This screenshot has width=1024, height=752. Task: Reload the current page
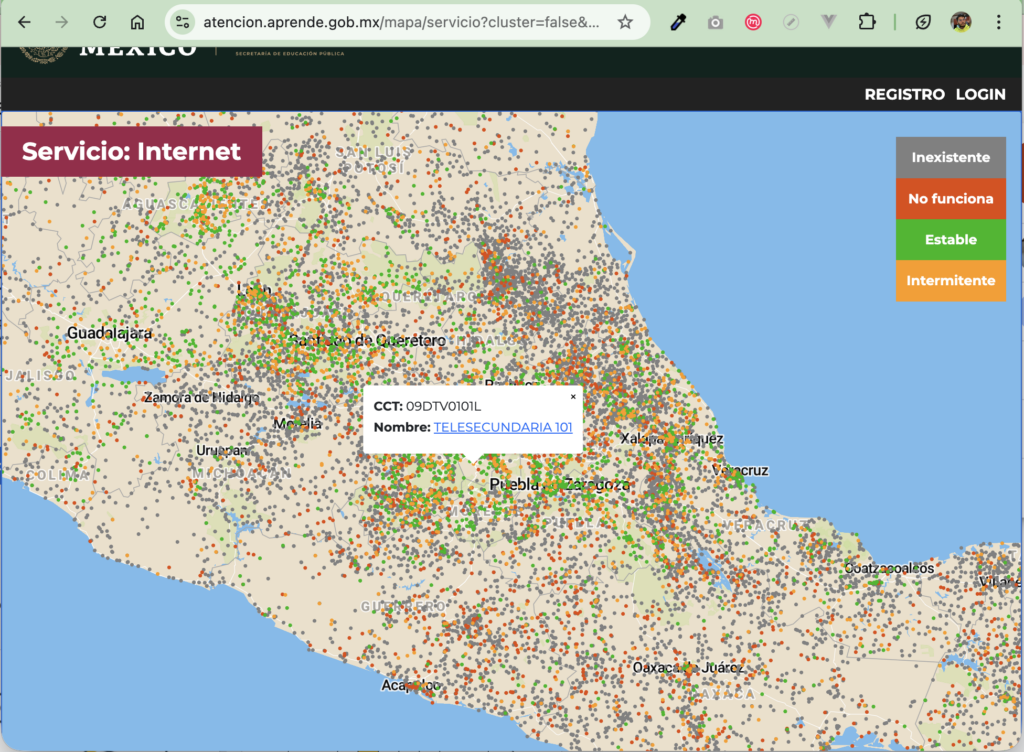(99, 22)
